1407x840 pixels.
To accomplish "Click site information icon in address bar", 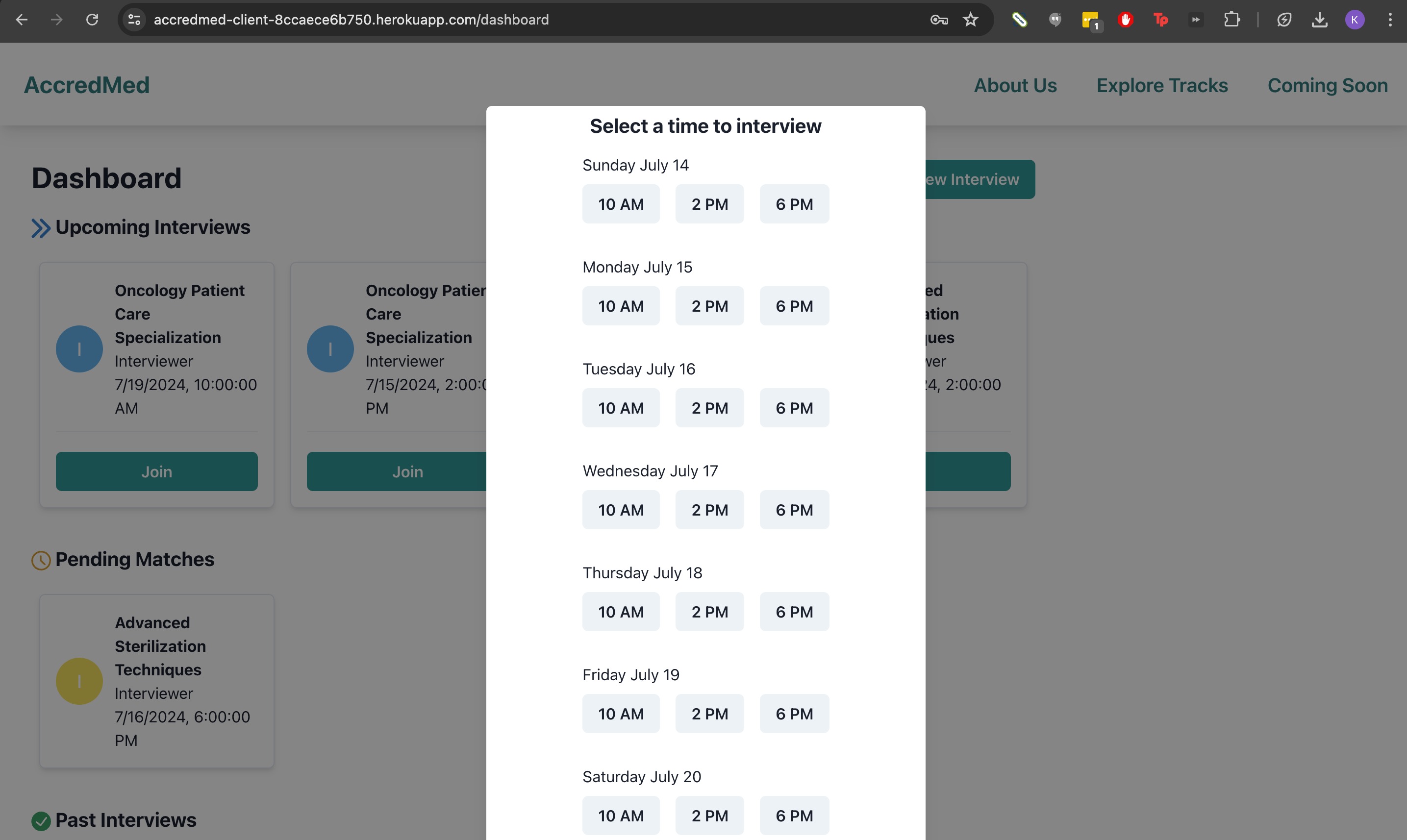I will click(x=134, y=20).
